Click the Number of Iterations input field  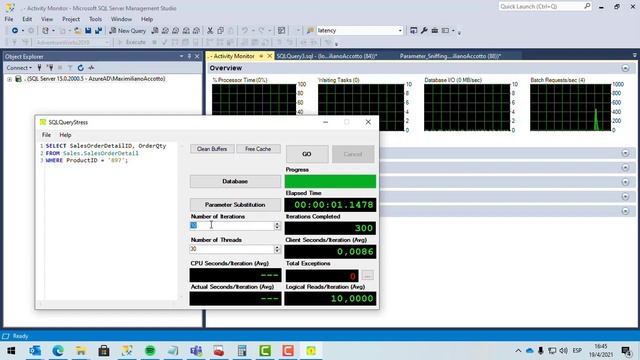[231, 225]
